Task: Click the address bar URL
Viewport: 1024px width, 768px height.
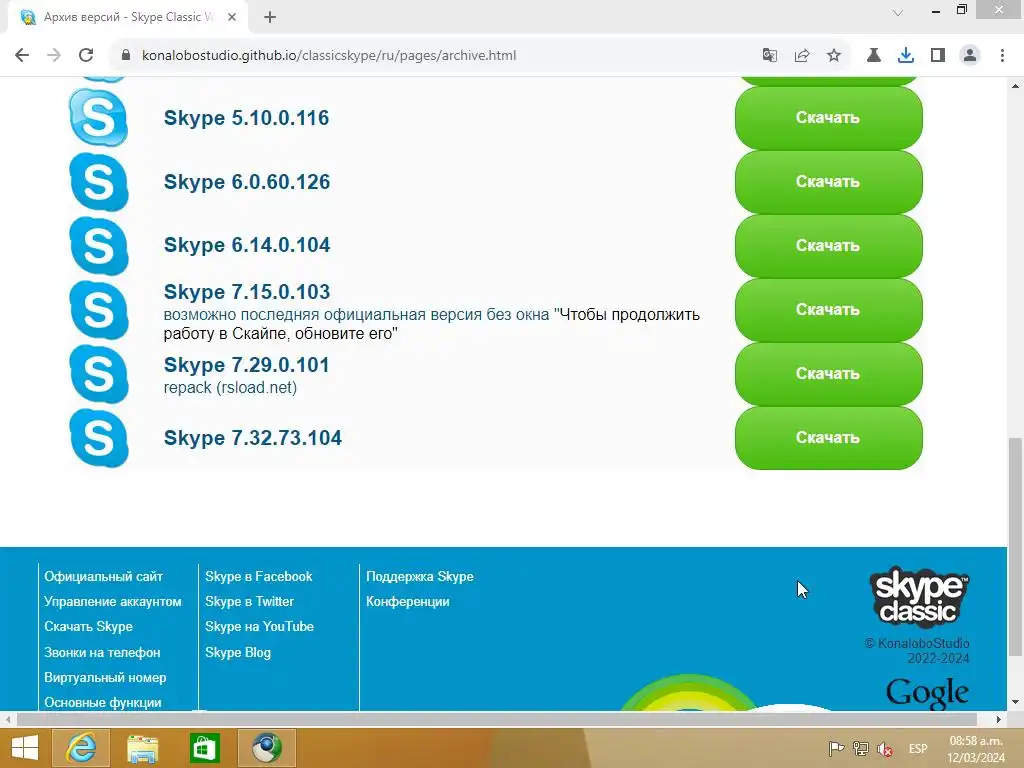Action: pyautogui.click(x=329, y=56)
